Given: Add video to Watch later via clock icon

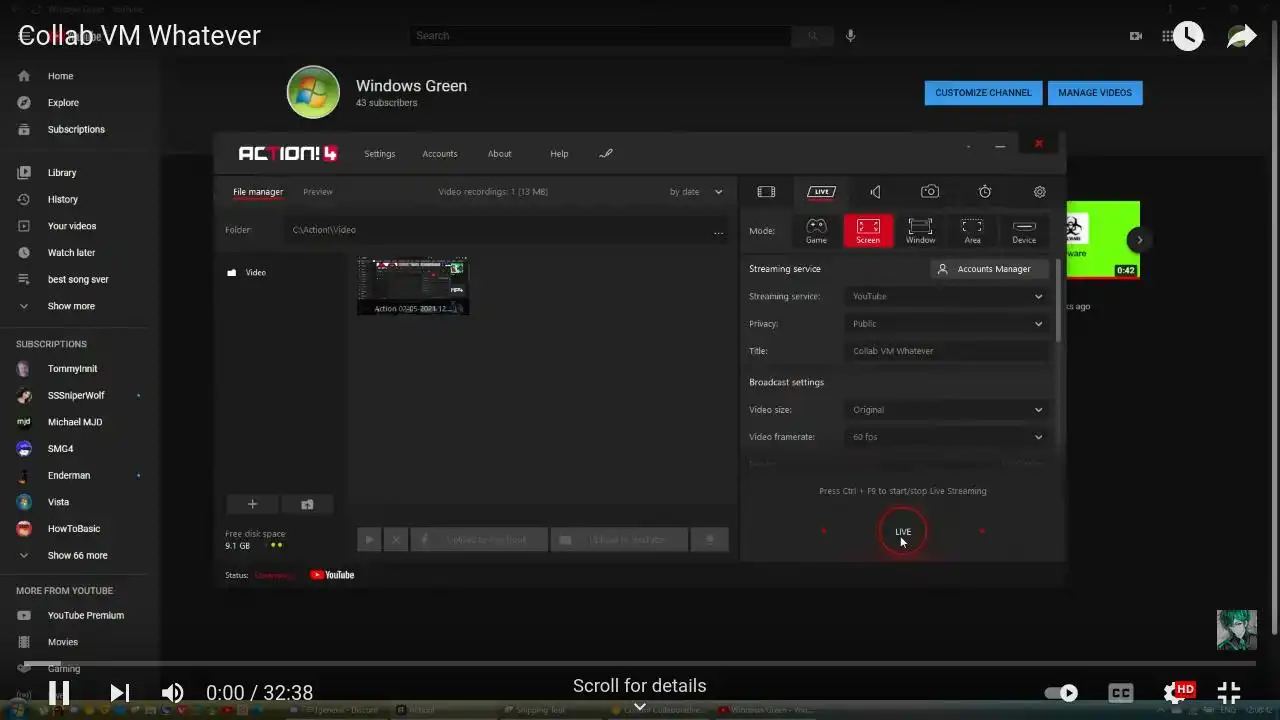Looking at the screenshot, I should coord(1188,37).
